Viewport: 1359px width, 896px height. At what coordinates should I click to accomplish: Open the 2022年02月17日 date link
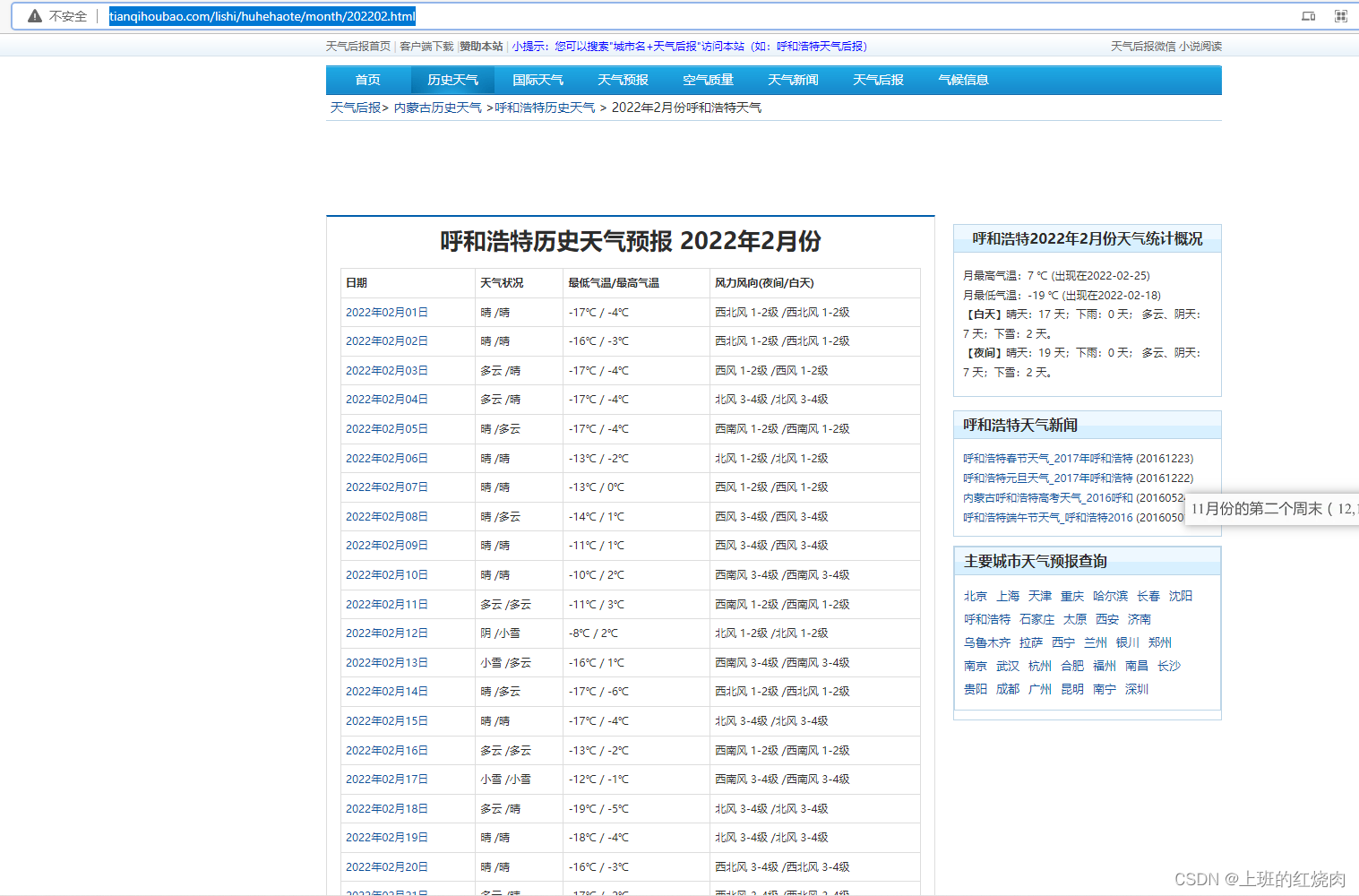387,780
